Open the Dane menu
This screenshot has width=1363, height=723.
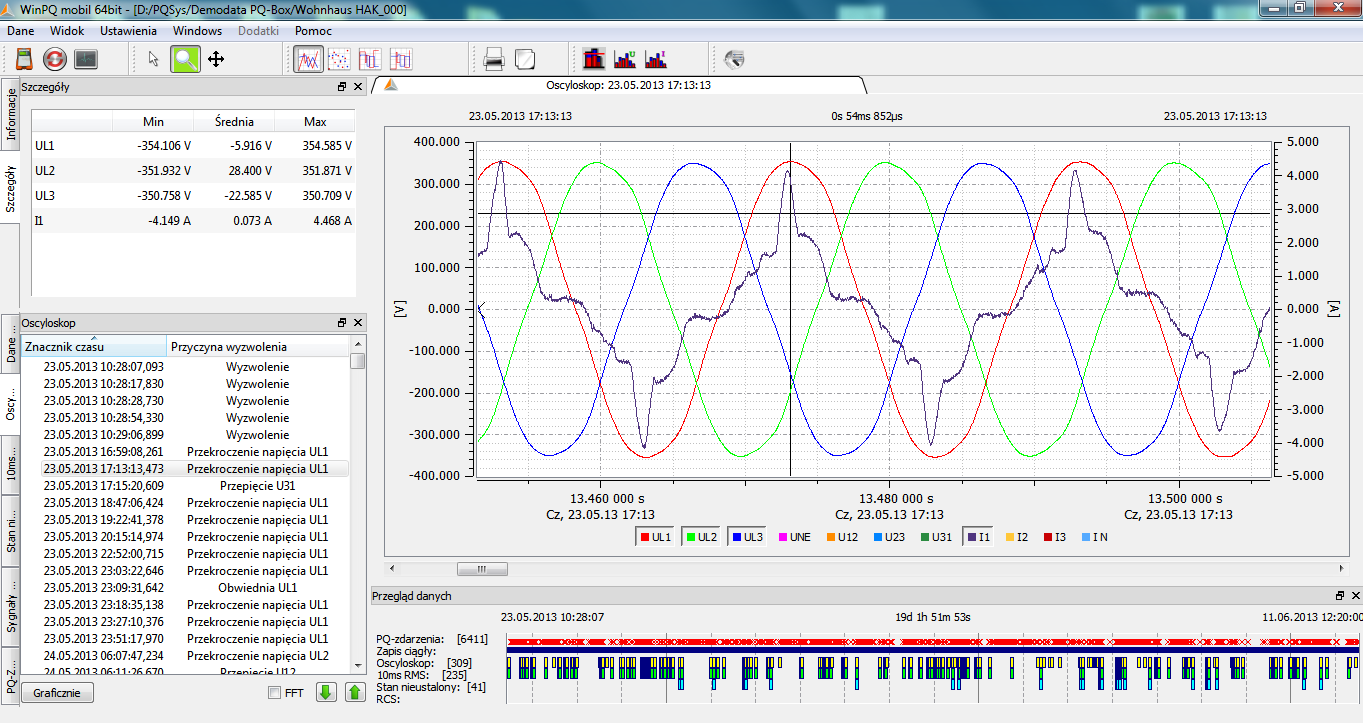point(21,31)
